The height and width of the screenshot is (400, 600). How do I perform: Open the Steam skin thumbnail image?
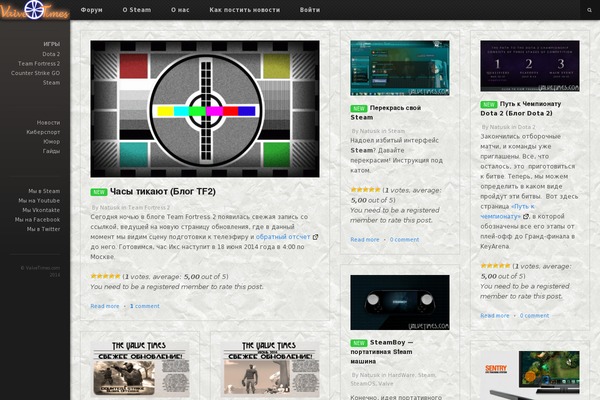coord(400,68)
